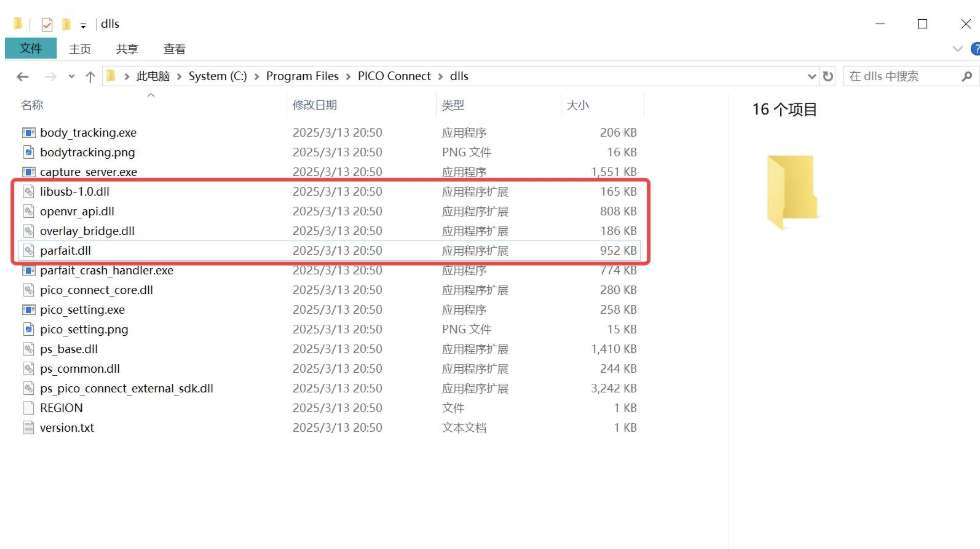Click the folder preview thumbnail
This screenshot has width=980, height=549.
792,191
